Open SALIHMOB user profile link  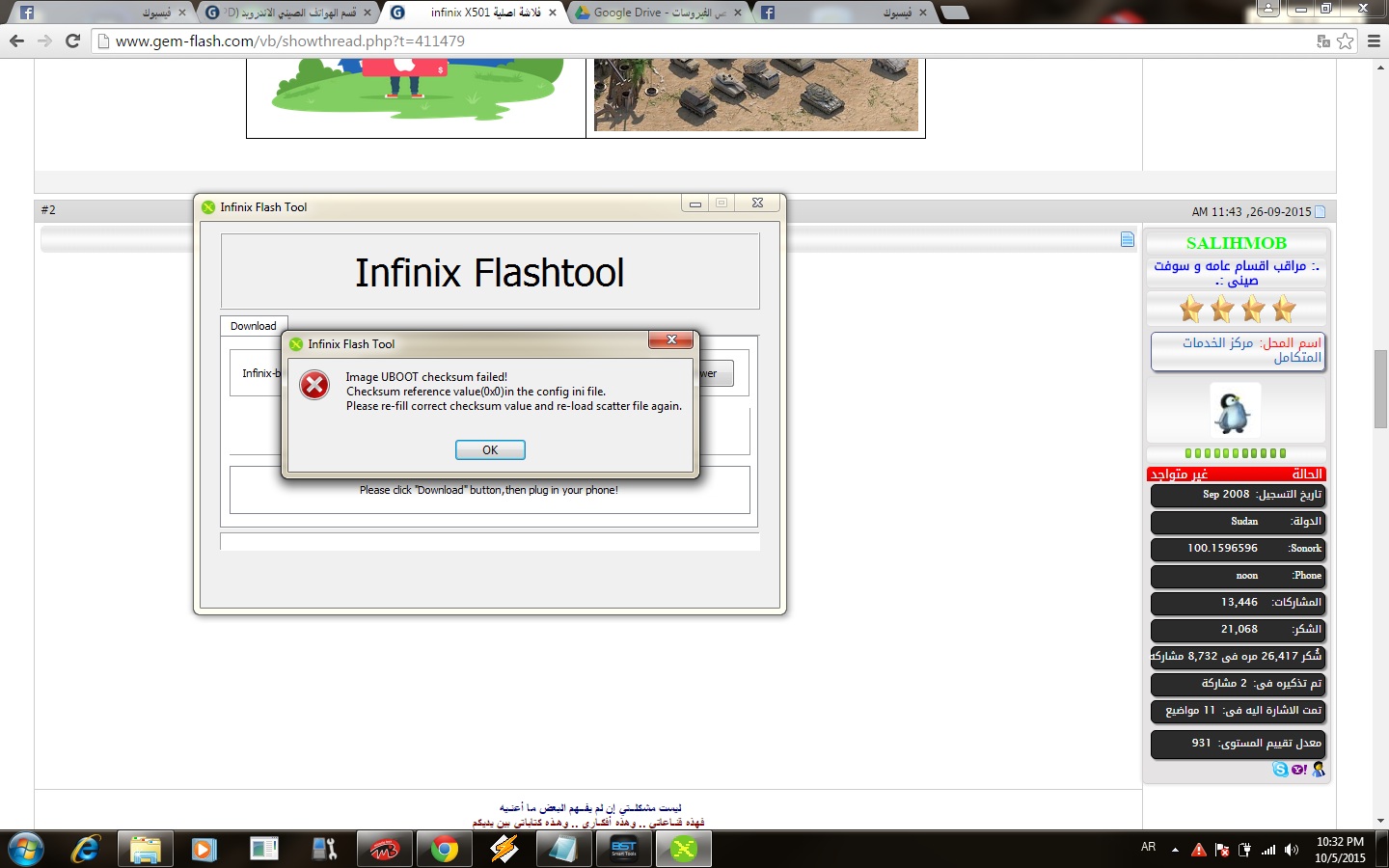(1237, 243)
